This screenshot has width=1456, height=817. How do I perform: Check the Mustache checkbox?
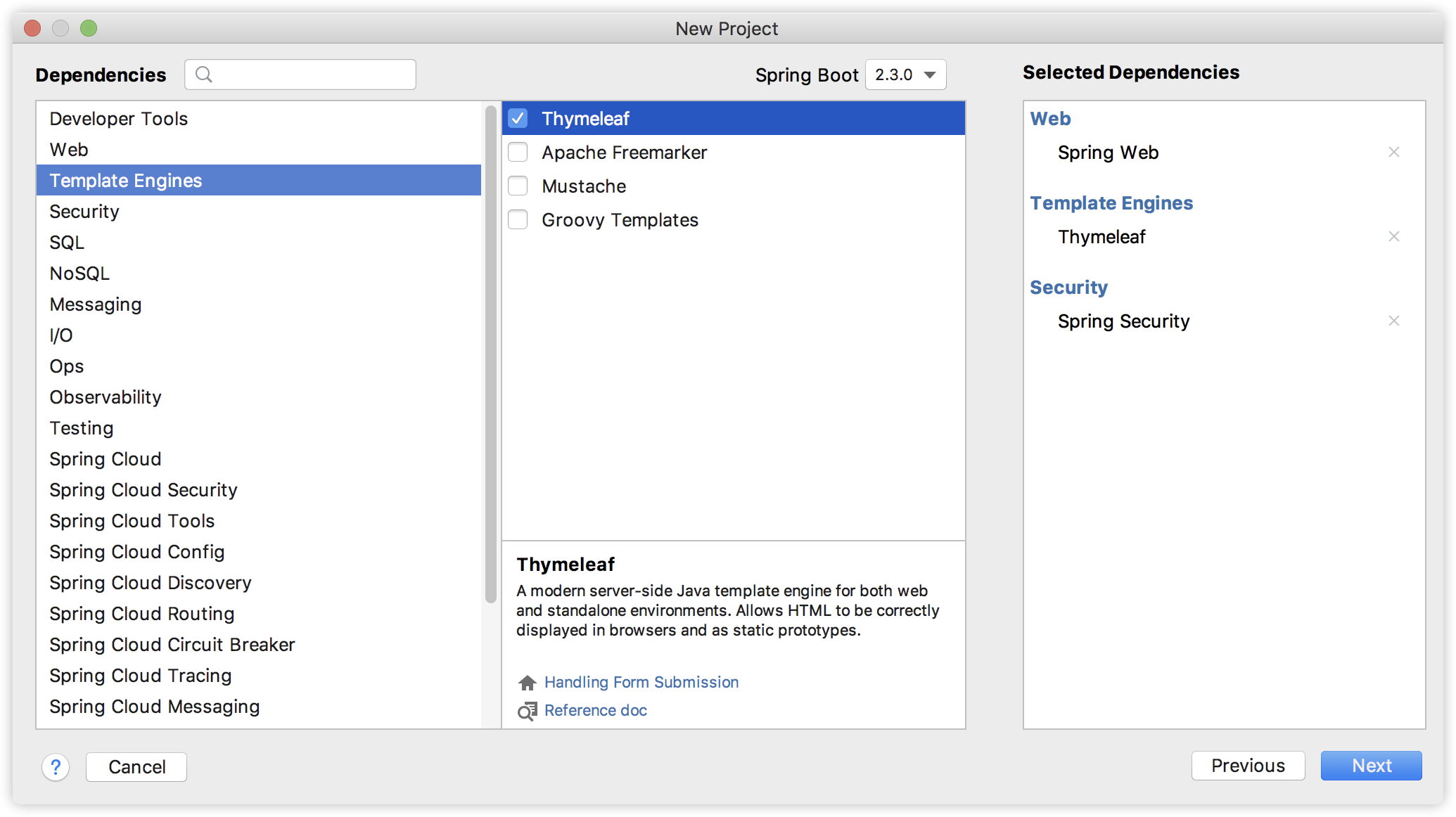(x=518, y=186)
